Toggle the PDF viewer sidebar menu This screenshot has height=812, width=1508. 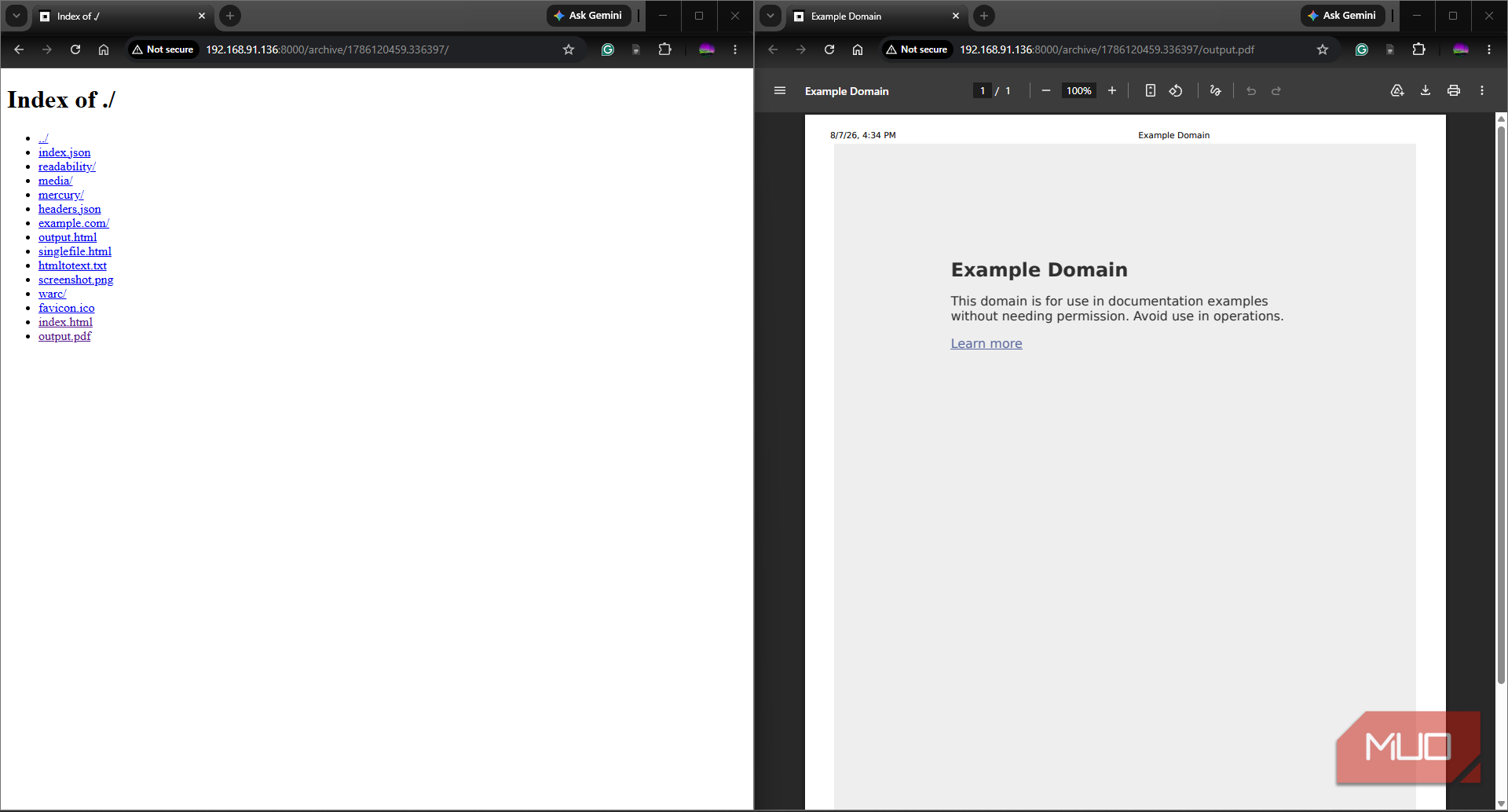point(780,91)
